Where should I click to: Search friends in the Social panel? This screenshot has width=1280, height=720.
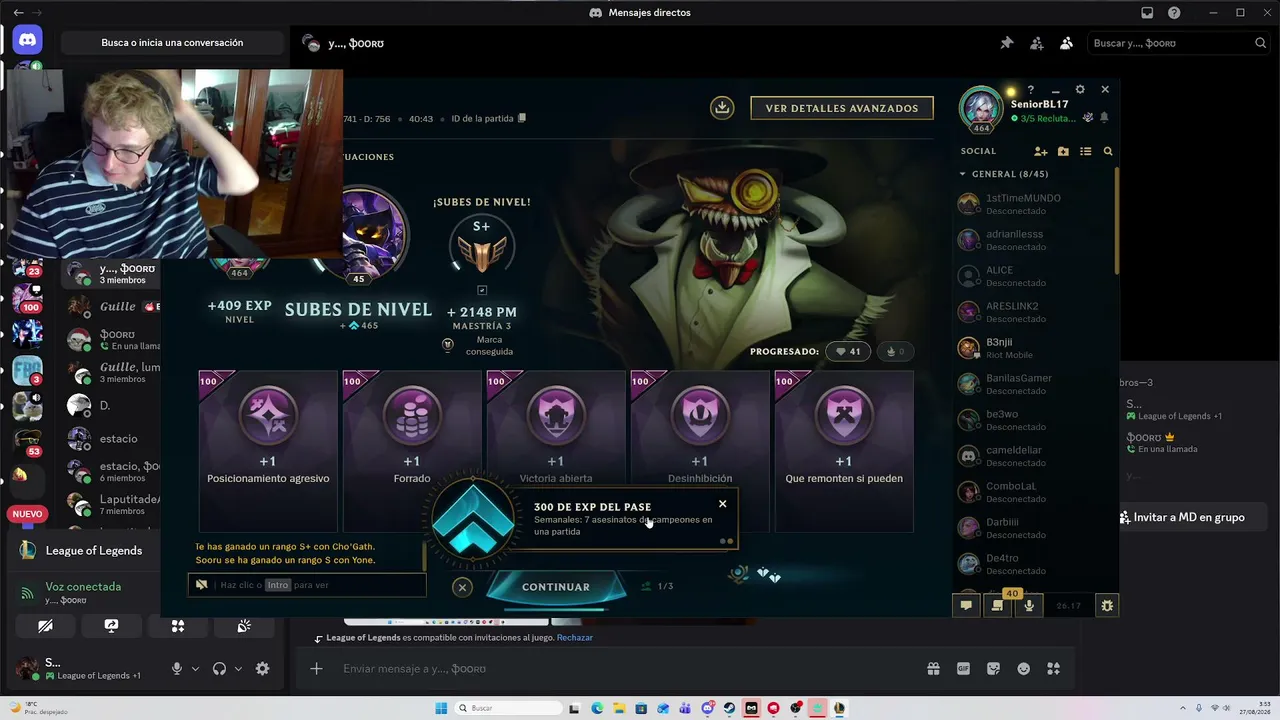click(x=1108, y=151)
